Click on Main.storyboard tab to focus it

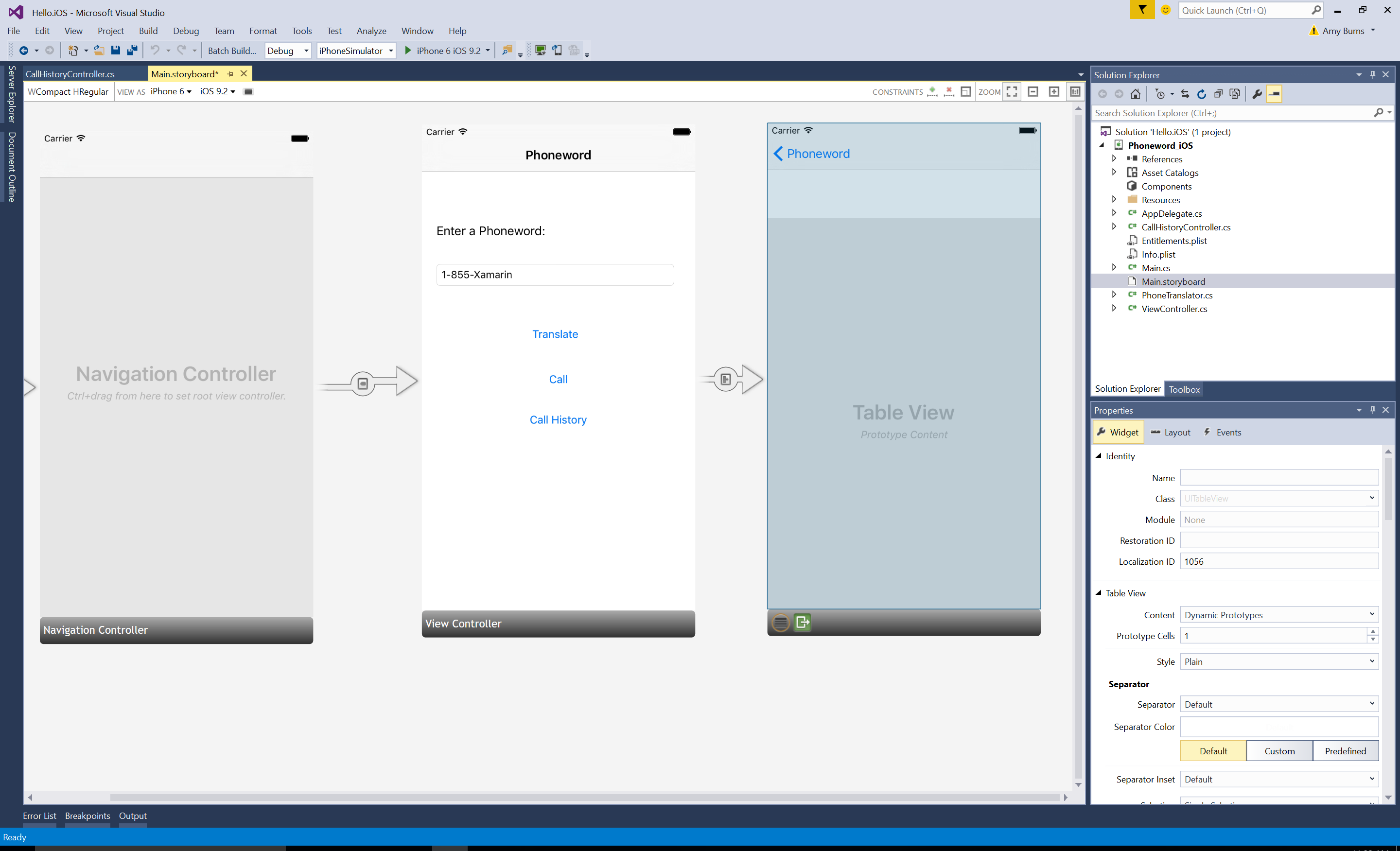184,73
